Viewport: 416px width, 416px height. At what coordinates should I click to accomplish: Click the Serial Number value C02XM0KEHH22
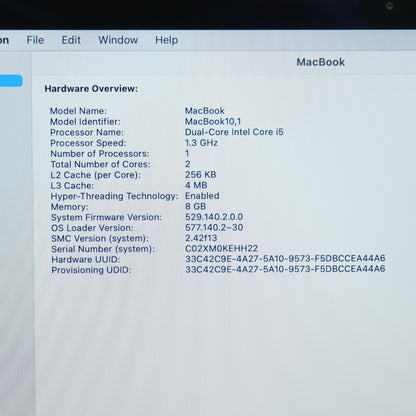click(221, 248)
